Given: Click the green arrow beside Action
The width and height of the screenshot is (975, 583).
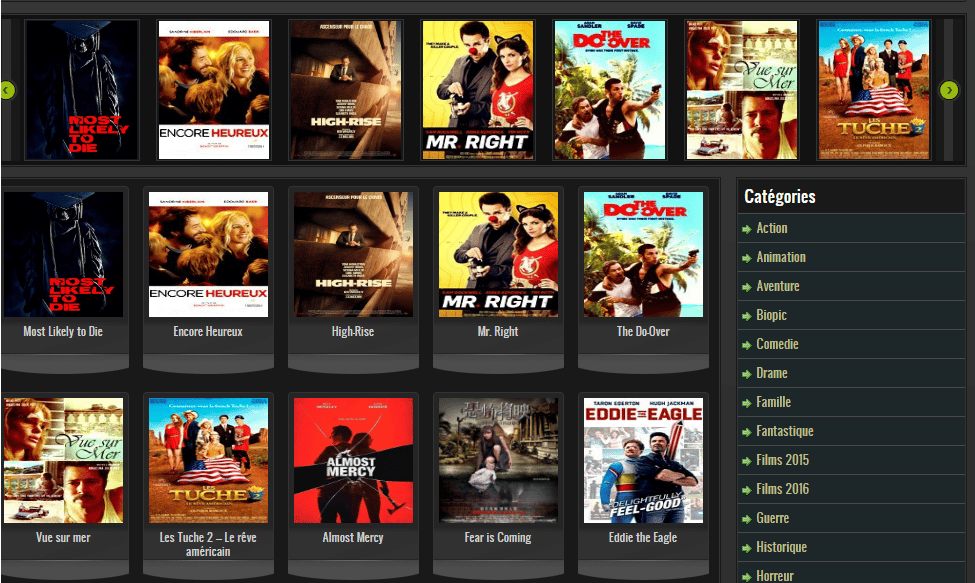Looking at the screenshot, I should click(747, 229).
